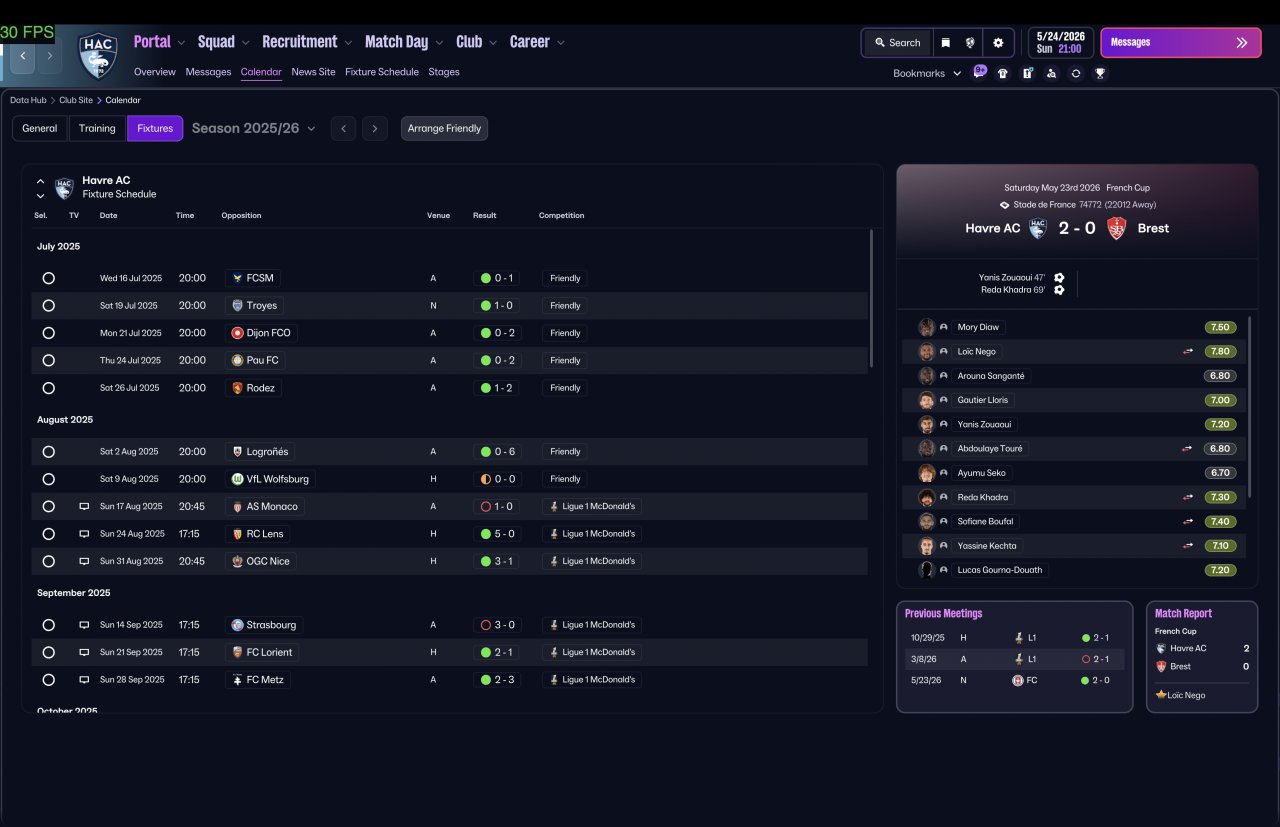Open the Stages sub-tab
The image size is (1280, 827).
[x=444, y=72]
